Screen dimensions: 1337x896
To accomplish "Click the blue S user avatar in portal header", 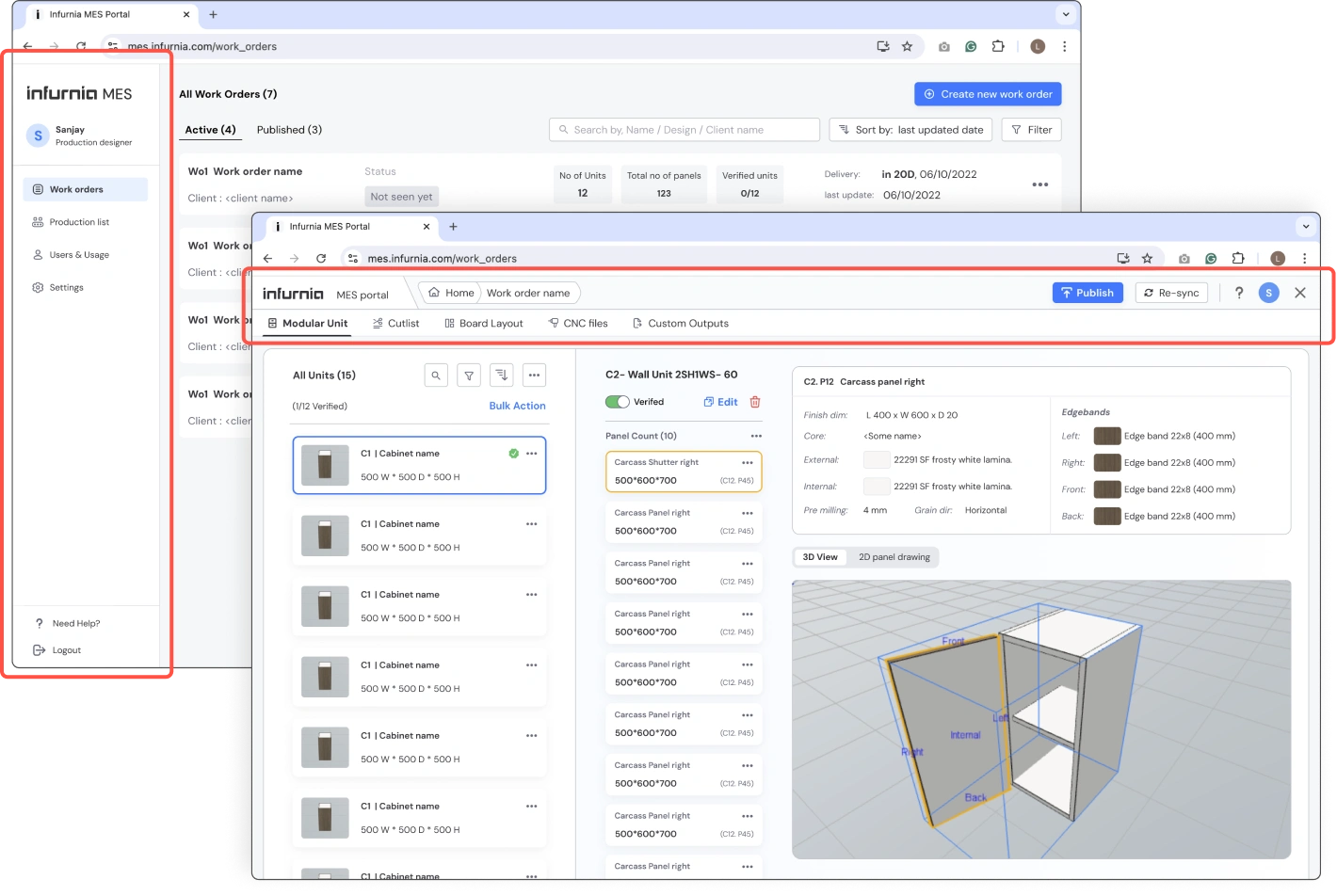I will click(1269, 293).
